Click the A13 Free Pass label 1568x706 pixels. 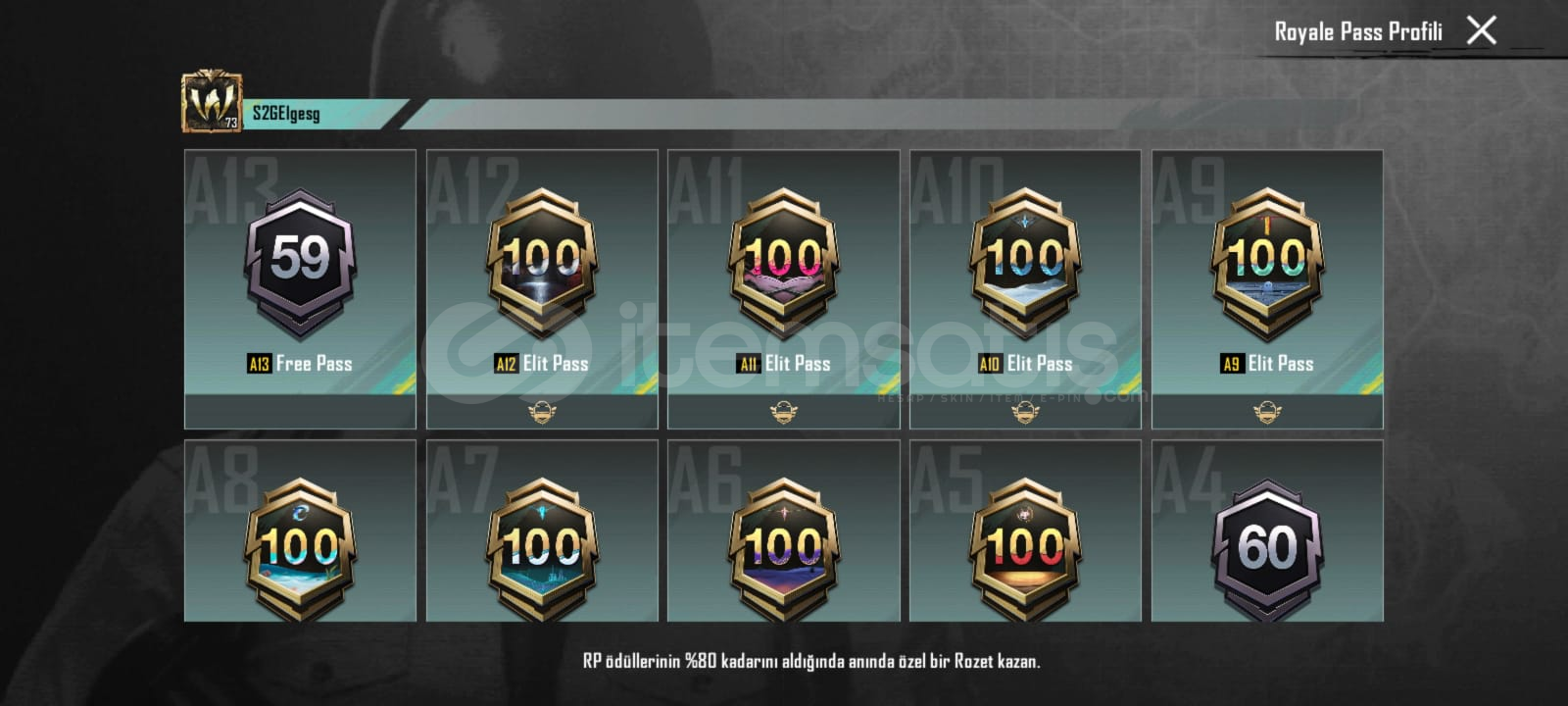(300, 364)
